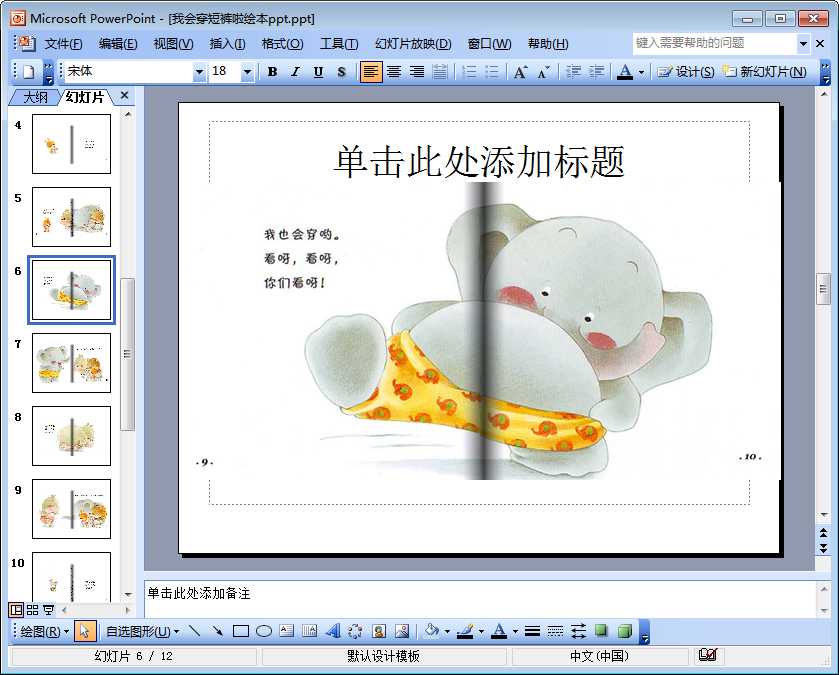Toggle italic formatting

pos(295,72)
